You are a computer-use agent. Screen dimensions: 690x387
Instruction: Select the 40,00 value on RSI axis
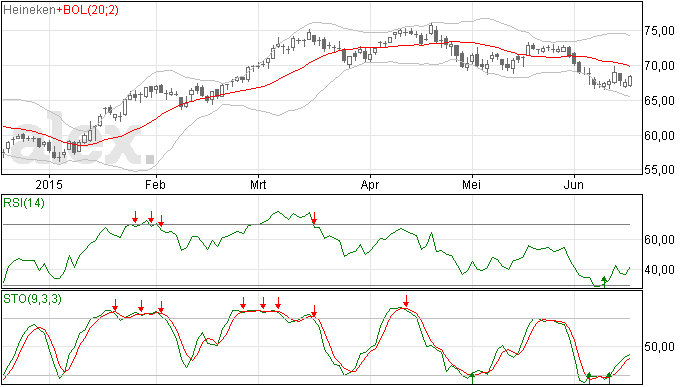(x=659, y=270)
